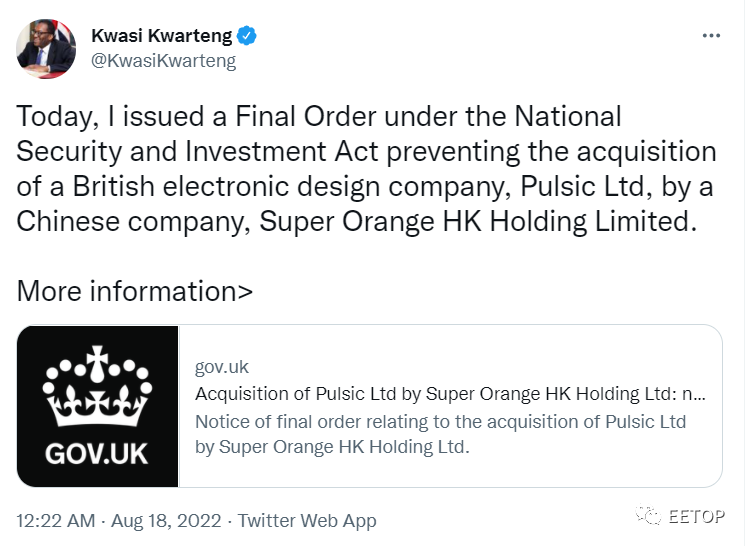Click the 12:22 AM tweet timestamp
The width and height of the screenshot is (748, 546).
pos(56,520)
